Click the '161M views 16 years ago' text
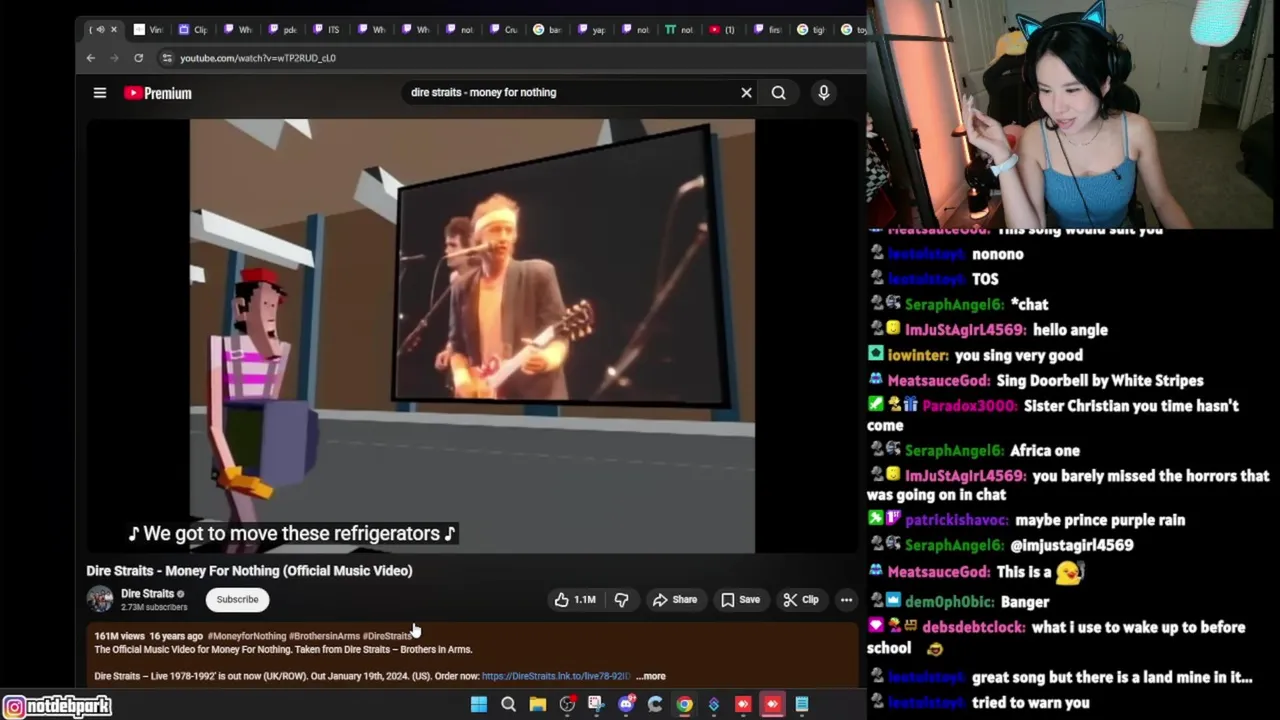Viewport: 1280px width, 720px height. (148, 636)
